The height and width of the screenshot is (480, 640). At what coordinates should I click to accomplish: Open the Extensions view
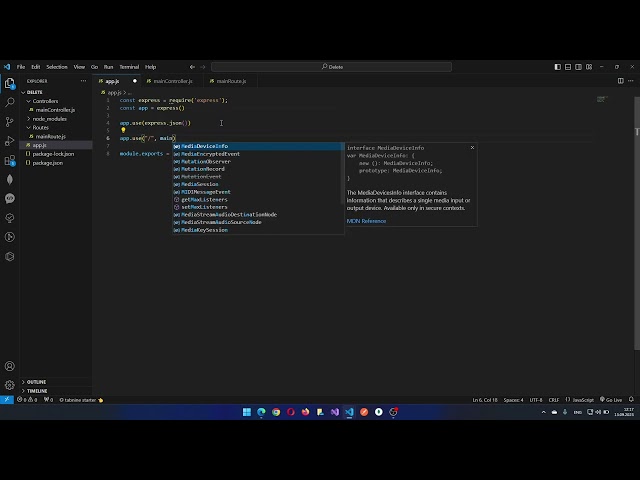coord(10,160)
